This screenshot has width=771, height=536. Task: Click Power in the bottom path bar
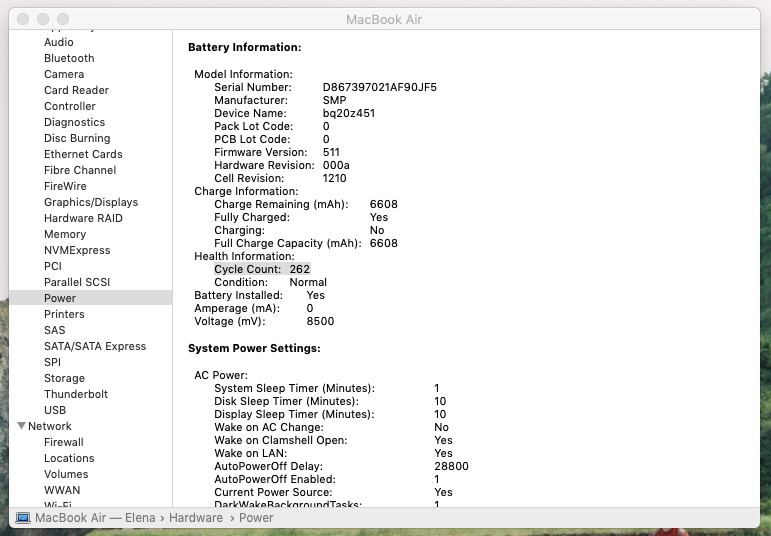point(256,518)
